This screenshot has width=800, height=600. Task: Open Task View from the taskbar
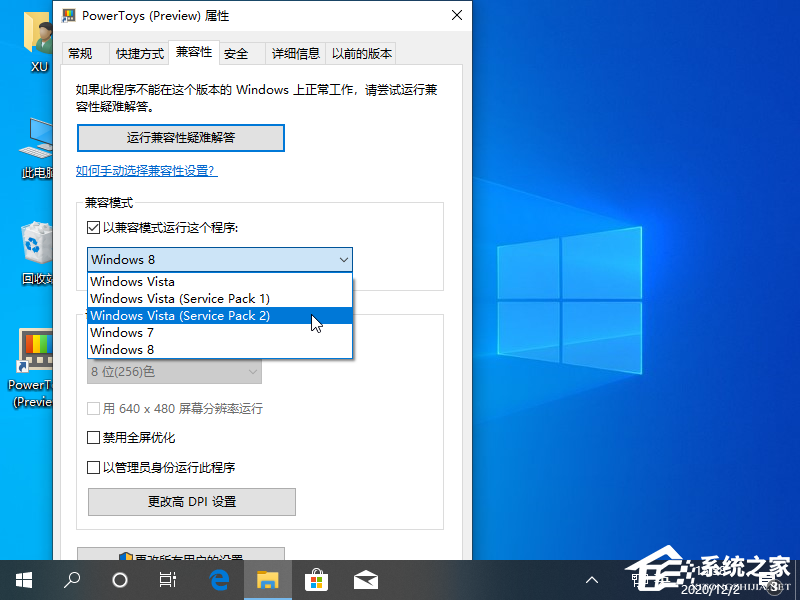coord(168,579)
